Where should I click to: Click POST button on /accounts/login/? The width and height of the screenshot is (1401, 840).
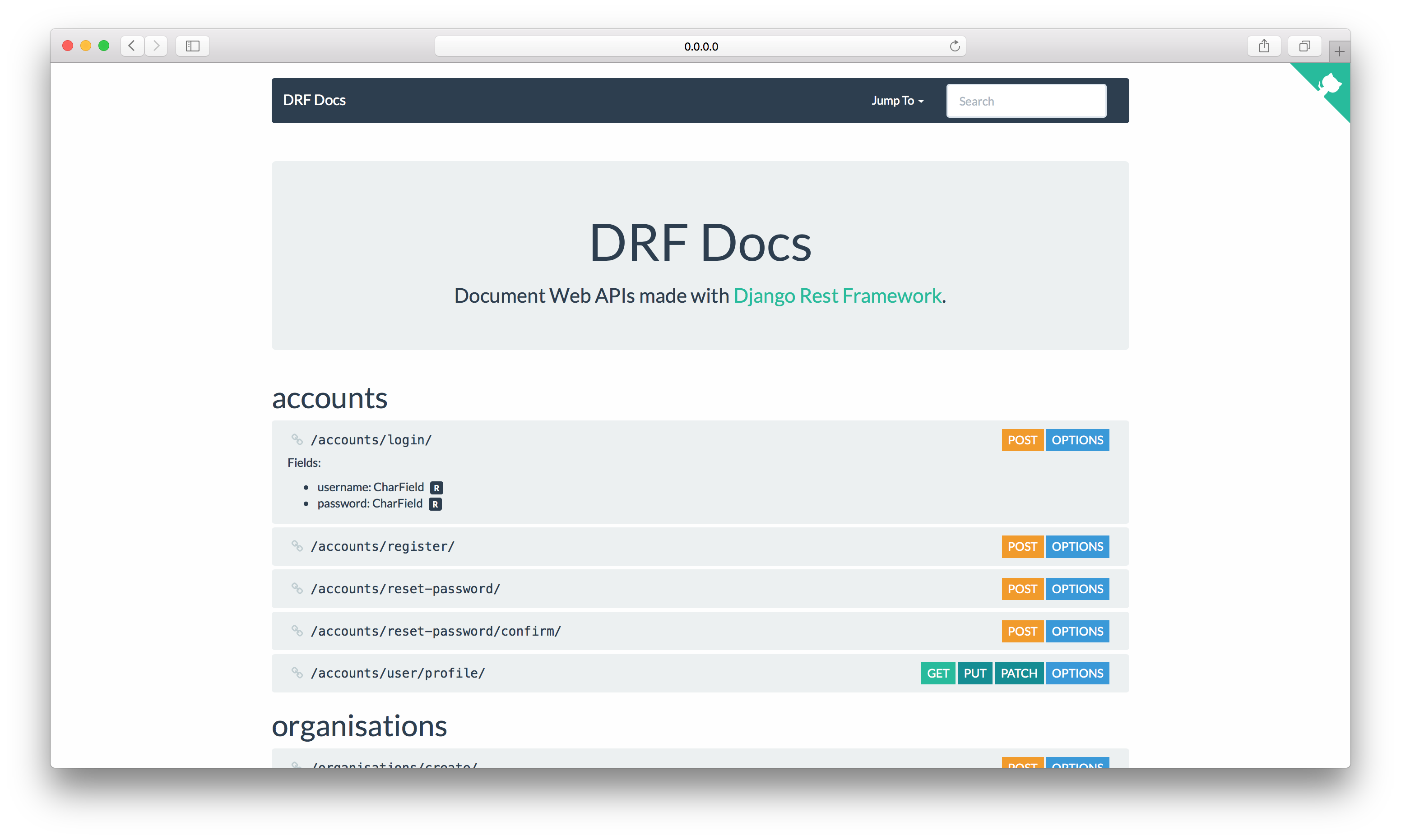tap(1021, 440)
